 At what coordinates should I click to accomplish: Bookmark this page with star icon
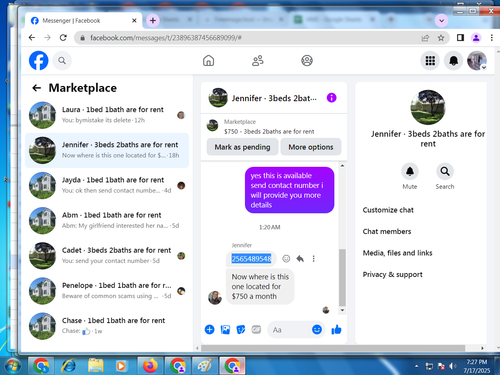441,38
